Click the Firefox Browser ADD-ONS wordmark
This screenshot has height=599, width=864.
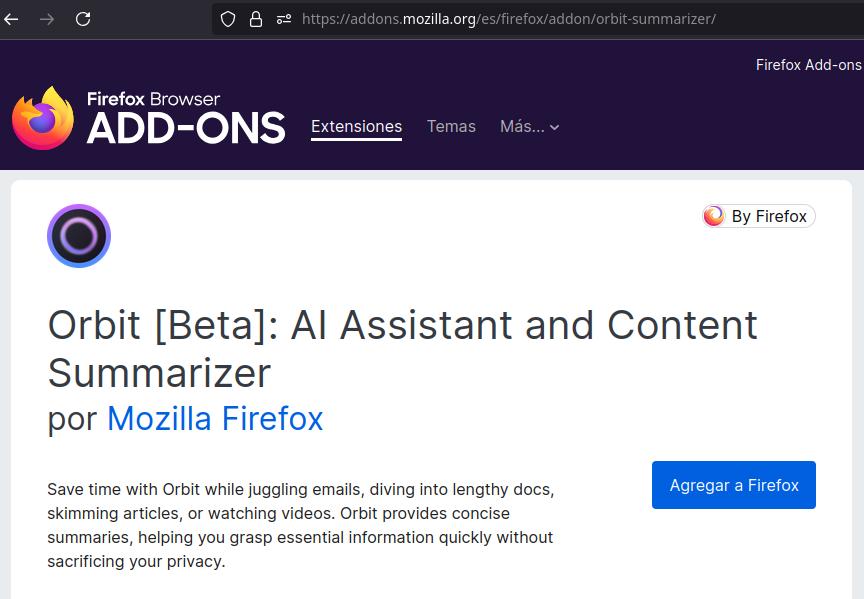click(186, 118)
